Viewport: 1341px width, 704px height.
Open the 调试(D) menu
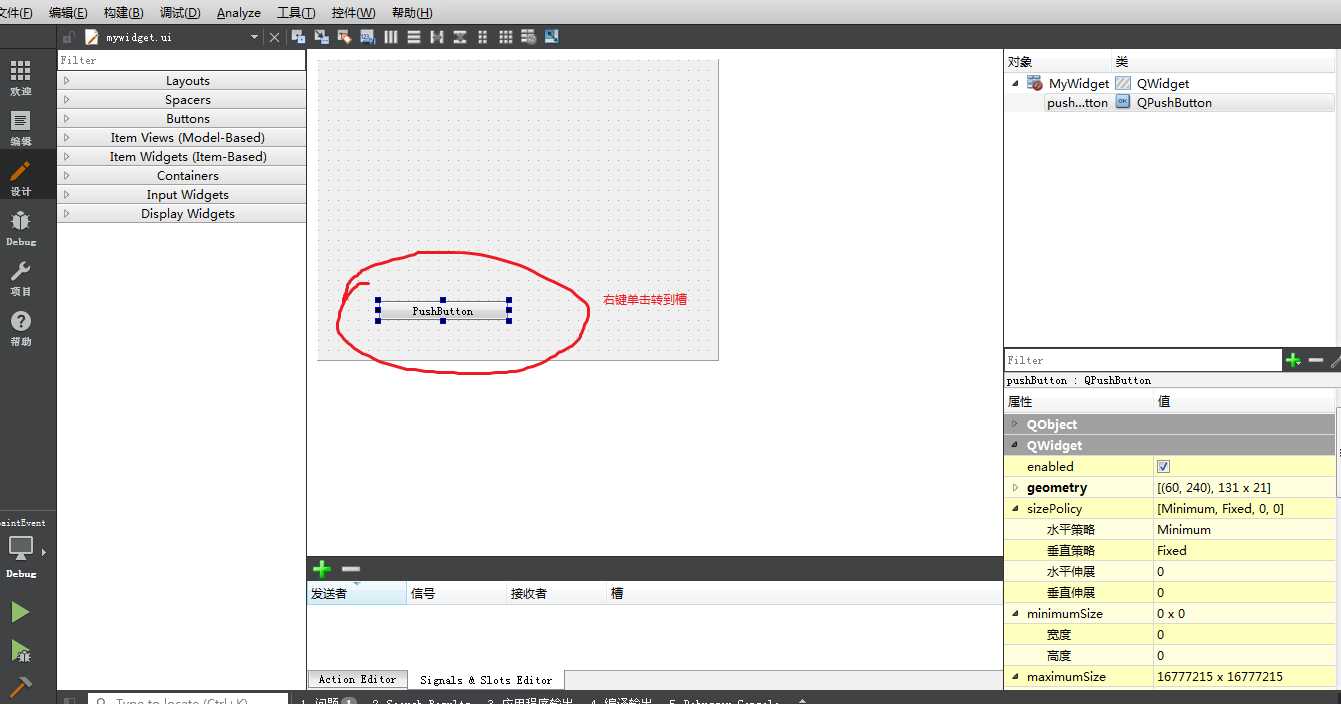pos(180,13)
